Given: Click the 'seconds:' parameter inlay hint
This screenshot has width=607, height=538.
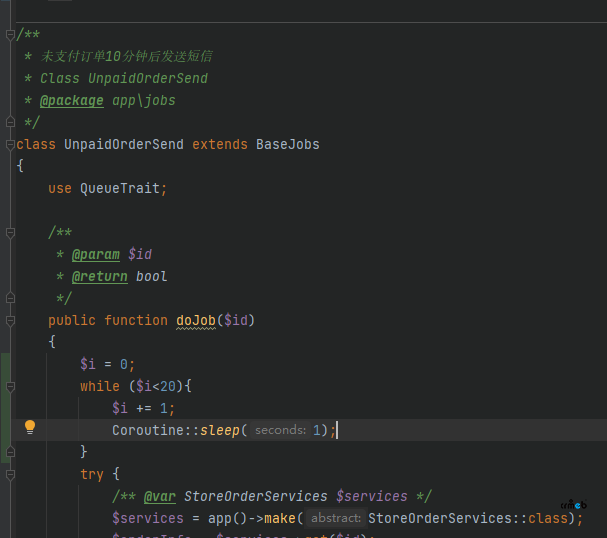Looking at the screenshot, I should click(279, 430).
